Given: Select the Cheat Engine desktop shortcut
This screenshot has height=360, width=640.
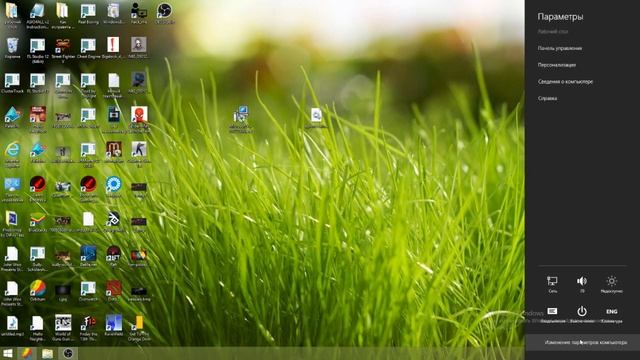Looking at the screenshot, I should click(88, 48).
